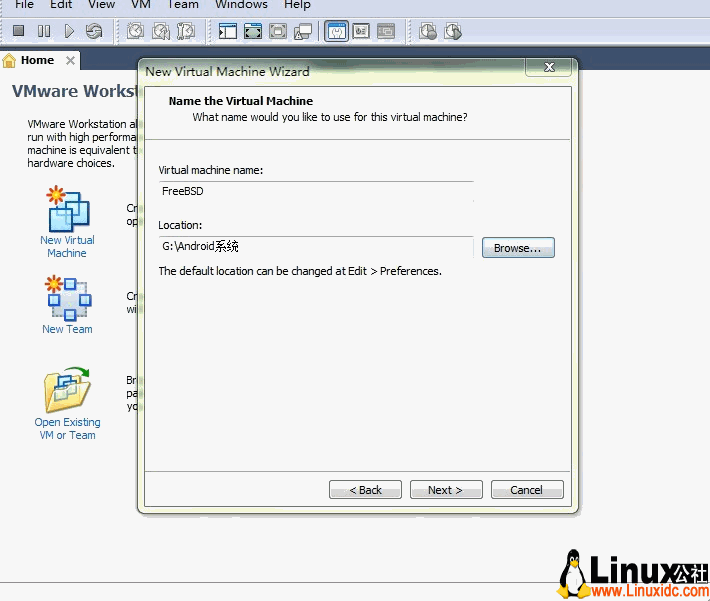Open the File menu
The image size is (710, 601).
(24, 5)
